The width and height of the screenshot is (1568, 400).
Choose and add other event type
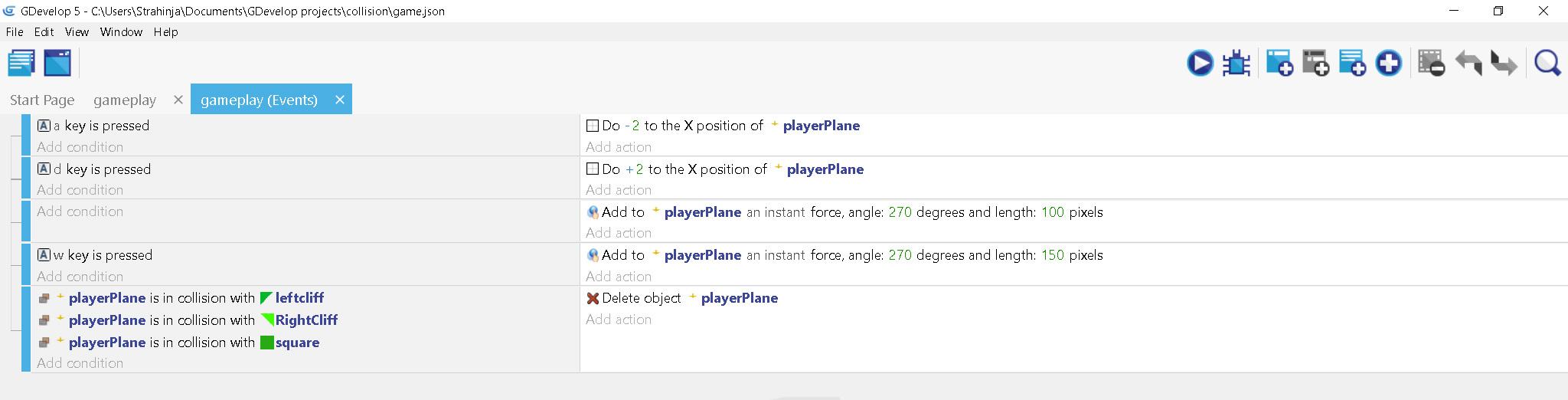pos(1389,63)
